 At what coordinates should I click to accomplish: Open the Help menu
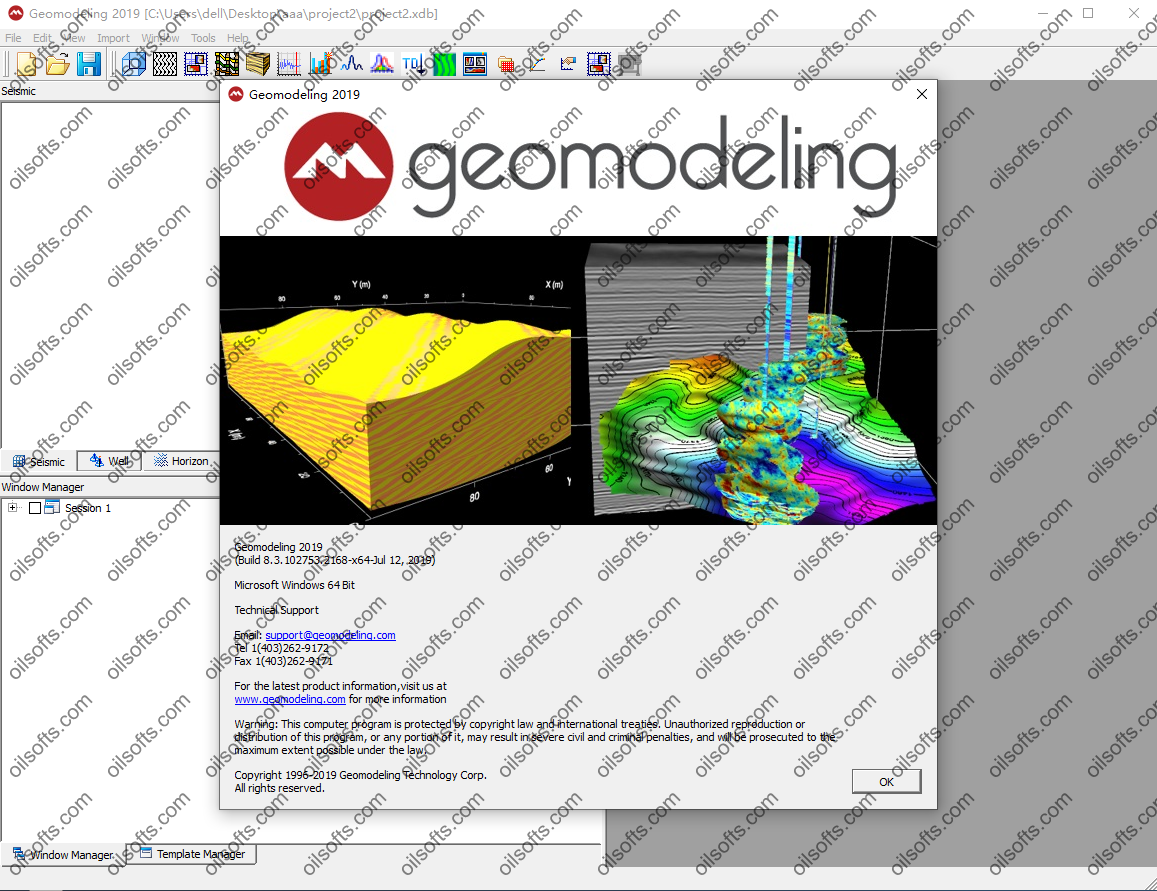pyautogui.click(x=238, y=38)
